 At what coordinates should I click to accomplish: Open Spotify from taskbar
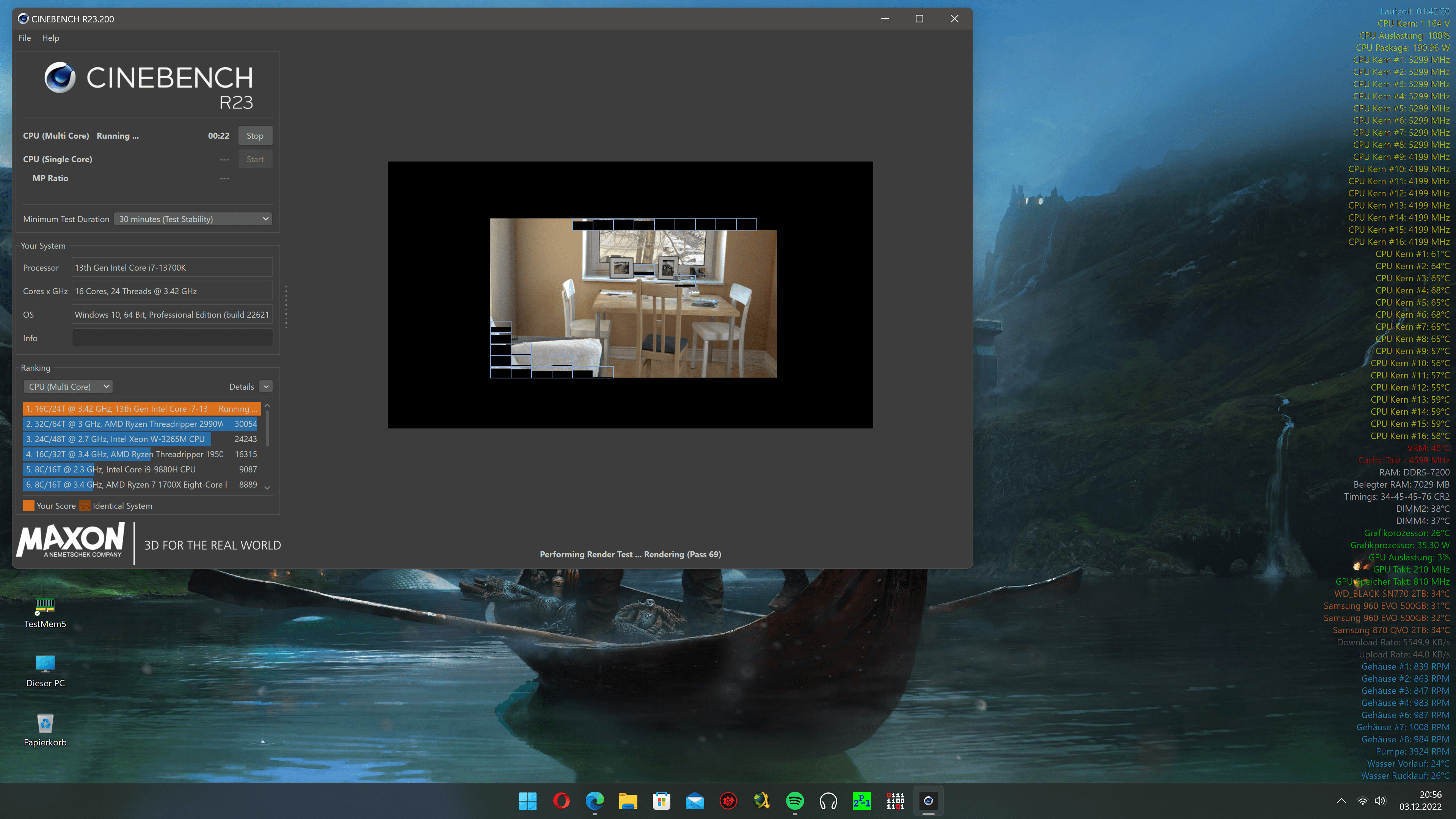795,800
